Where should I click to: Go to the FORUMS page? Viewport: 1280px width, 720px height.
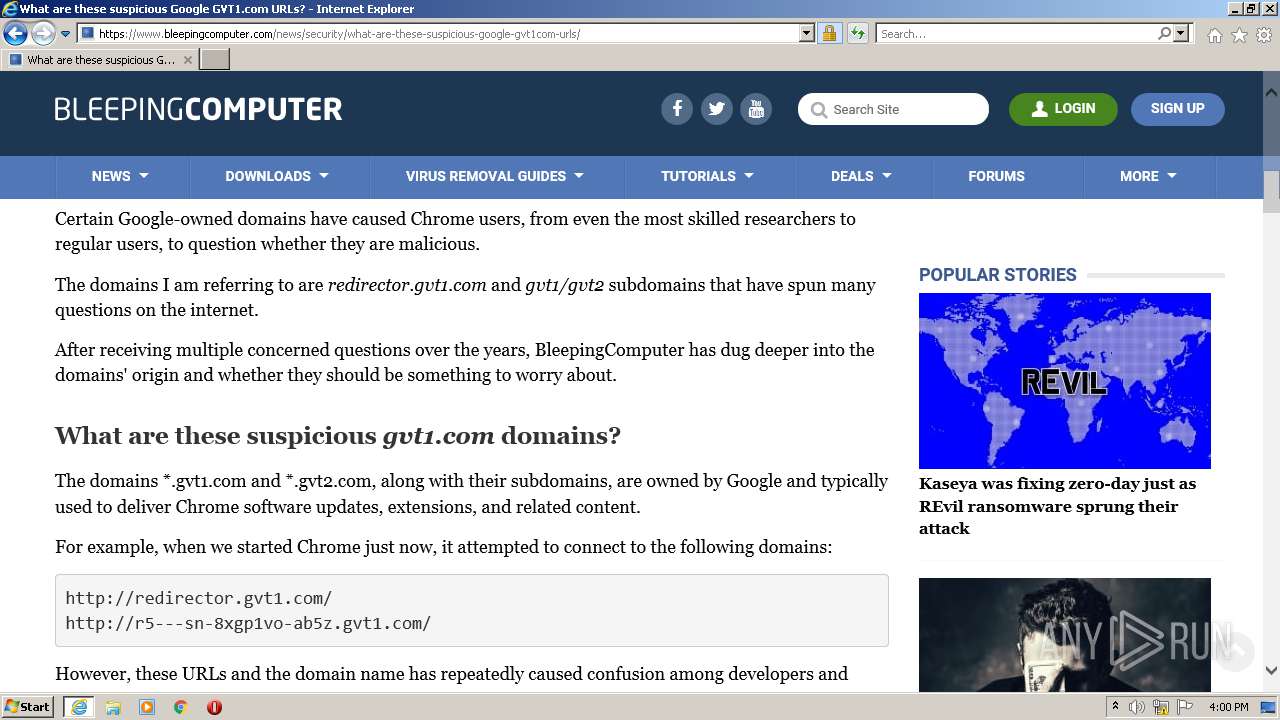click(996, 176)
